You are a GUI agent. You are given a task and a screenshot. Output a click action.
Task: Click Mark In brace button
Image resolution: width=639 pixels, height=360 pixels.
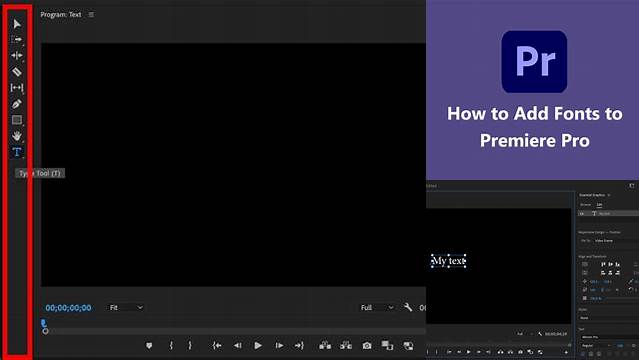[x=171, y=346]
